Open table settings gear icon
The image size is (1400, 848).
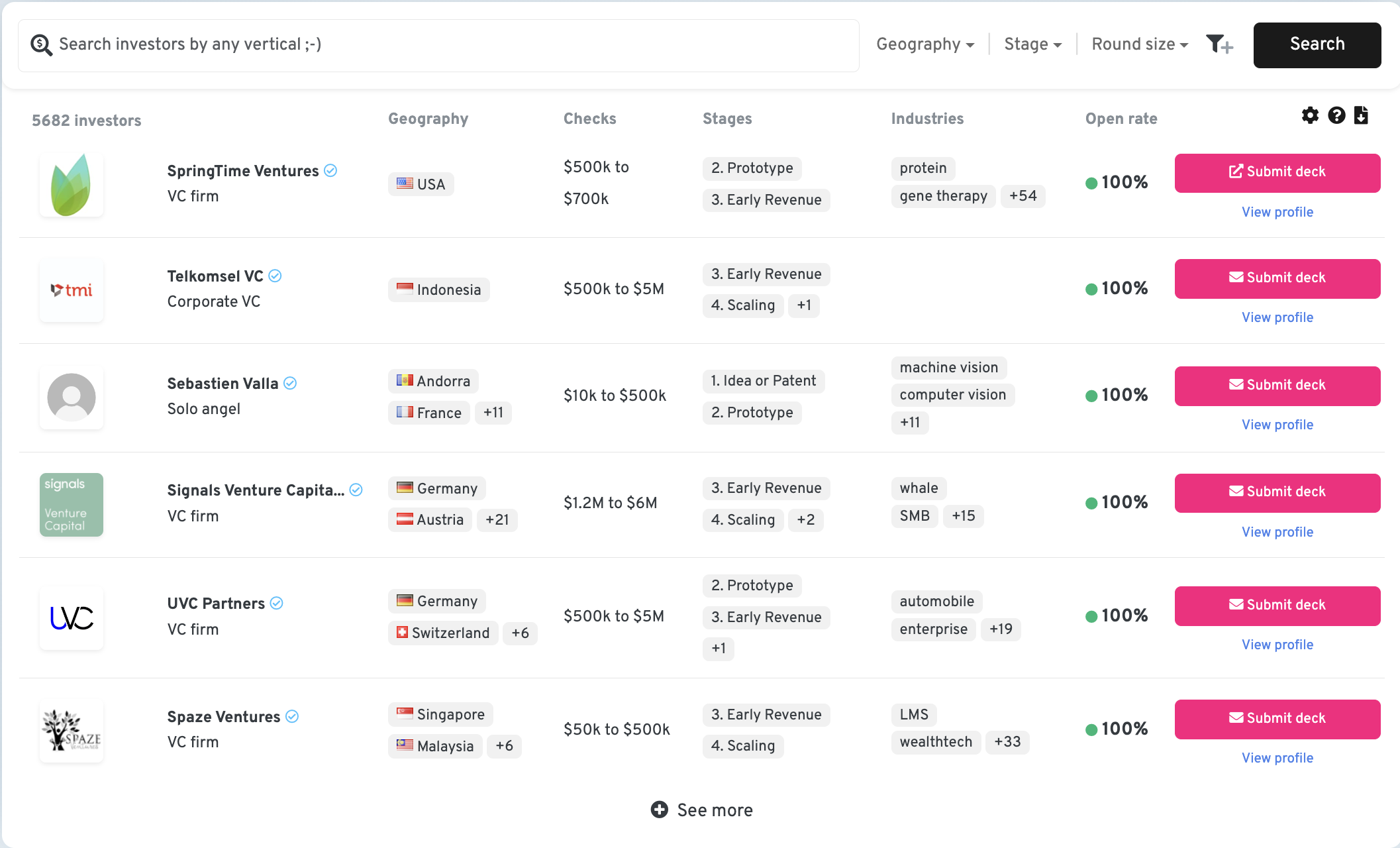1310,115
